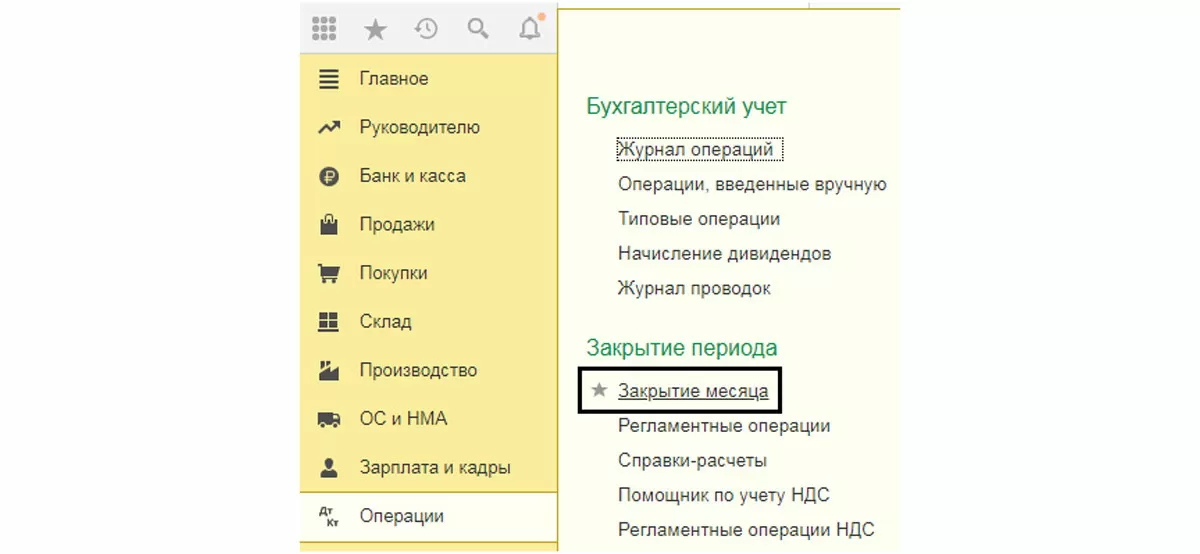
Task: Click the Закрытие периода heading
Action: [x=681, y=348]
